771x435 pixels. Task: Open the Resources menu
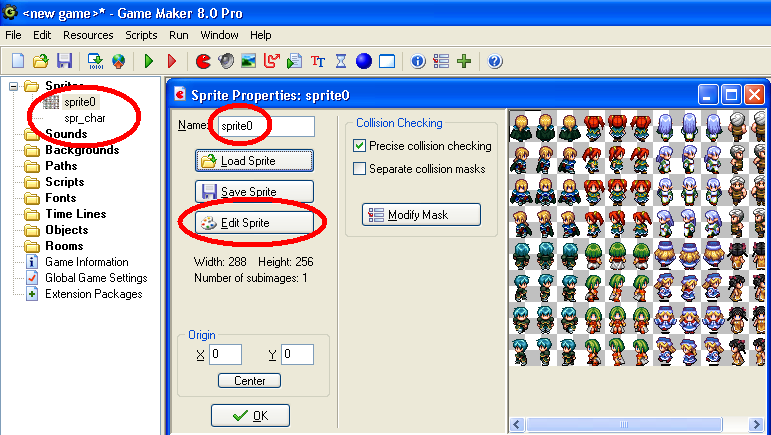pos(88,35)
